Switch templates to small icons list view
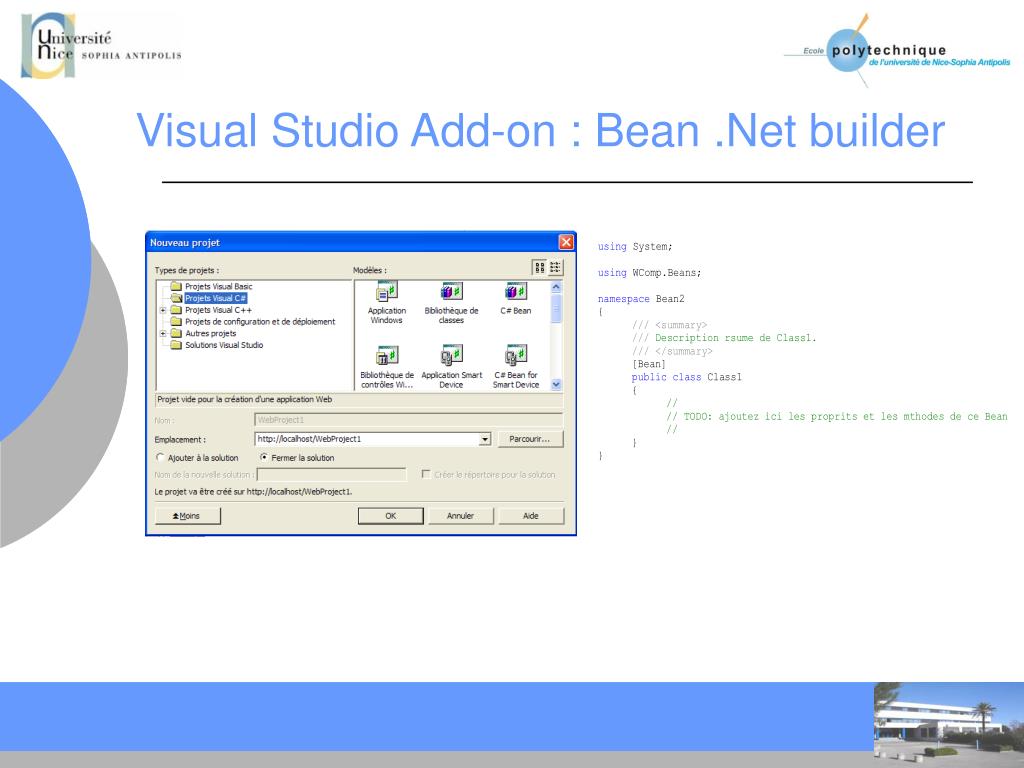 click(x=555, y=267)
